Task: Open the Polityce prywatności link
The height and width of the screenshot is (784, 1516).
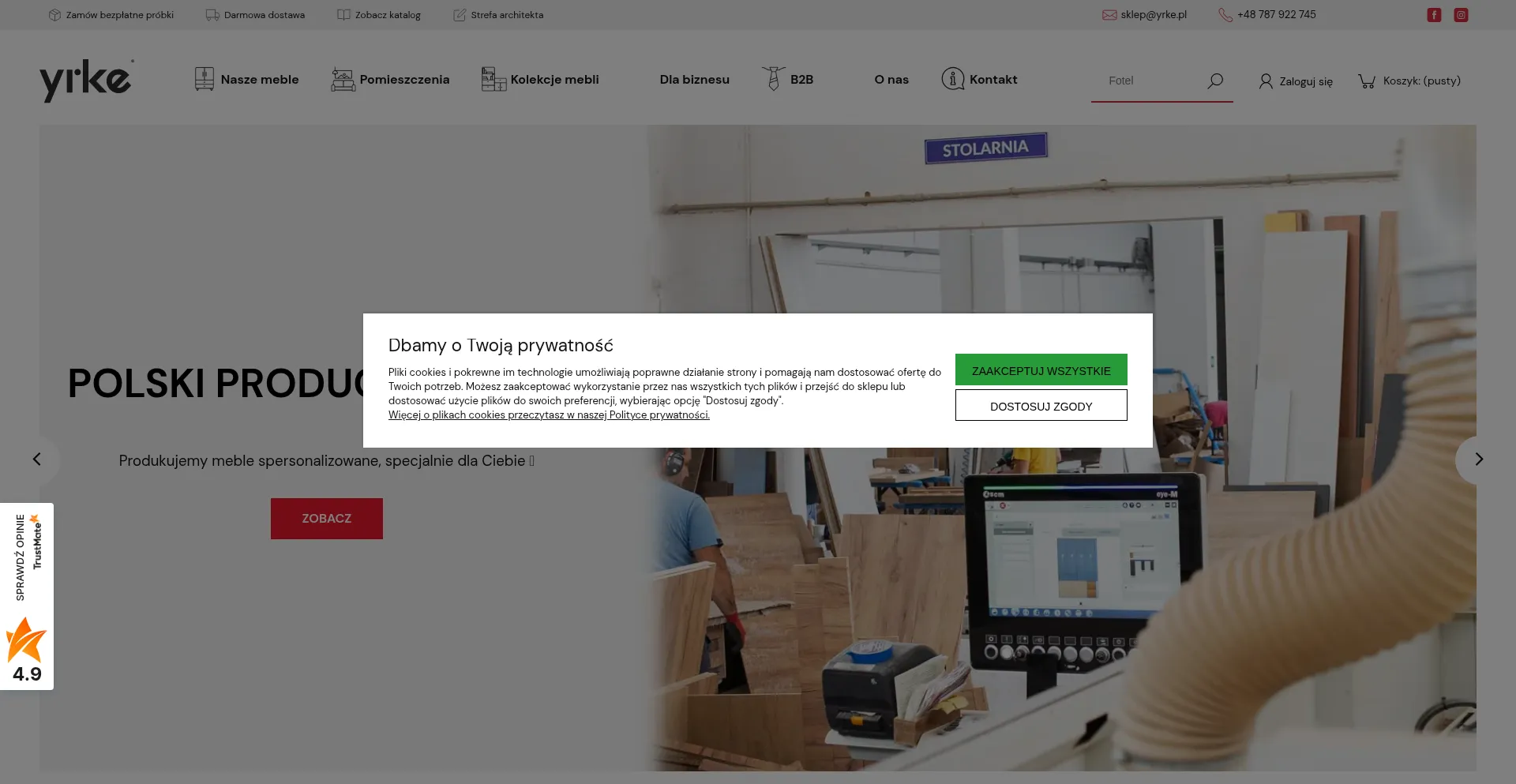Action: click(659, 415)
